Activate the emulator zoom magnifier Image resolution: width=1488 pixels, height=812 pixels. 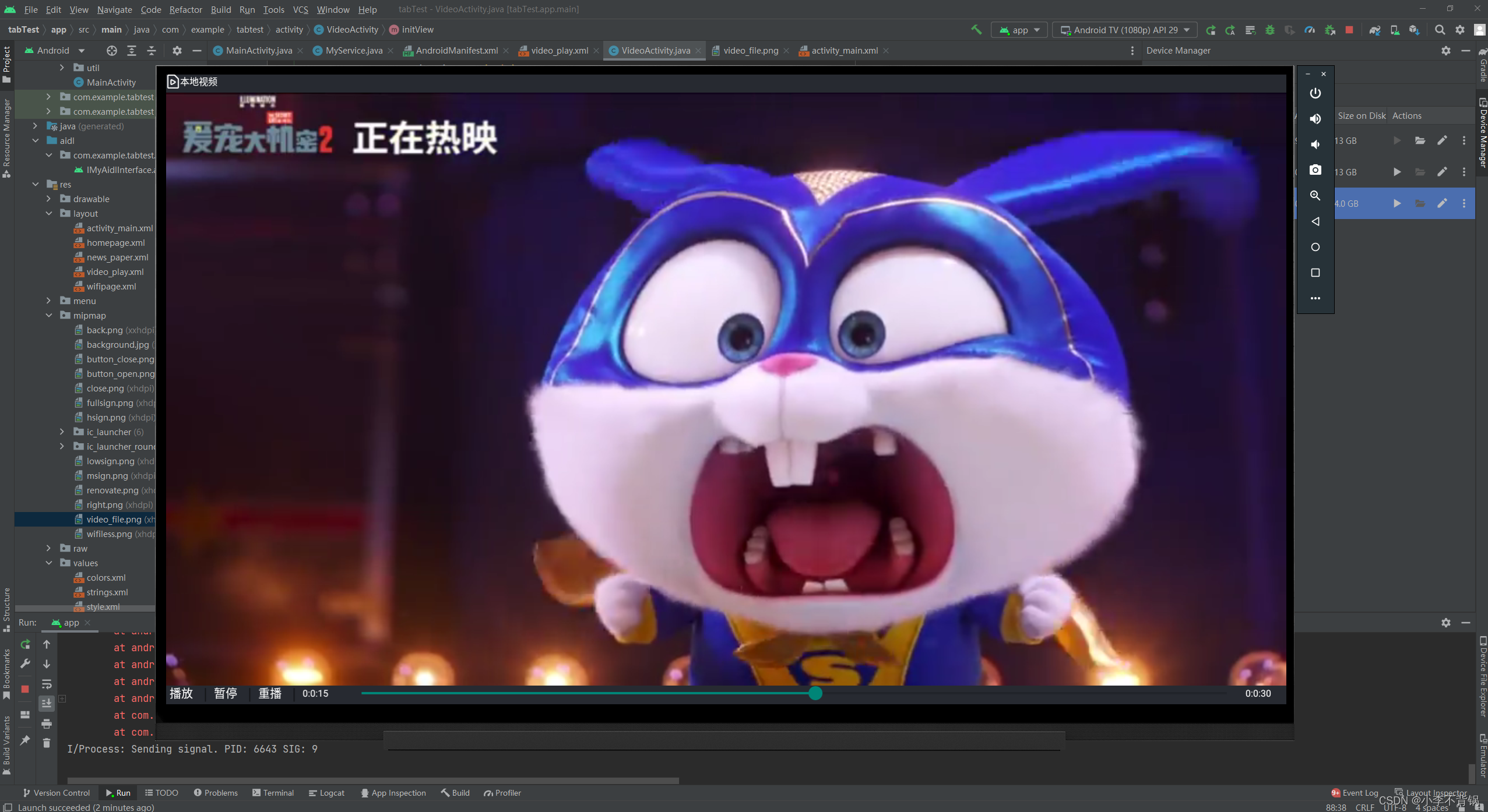pos(1315,196)
